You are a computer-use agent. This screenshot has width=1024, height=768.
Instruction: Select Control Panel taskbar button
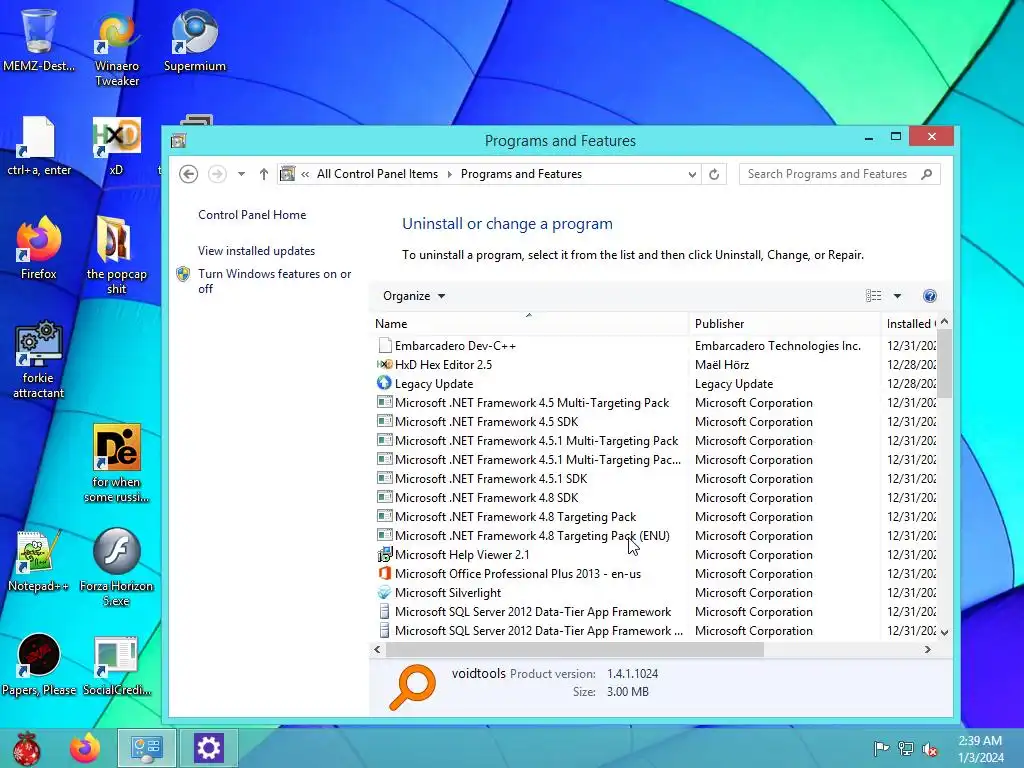(146, 748)
